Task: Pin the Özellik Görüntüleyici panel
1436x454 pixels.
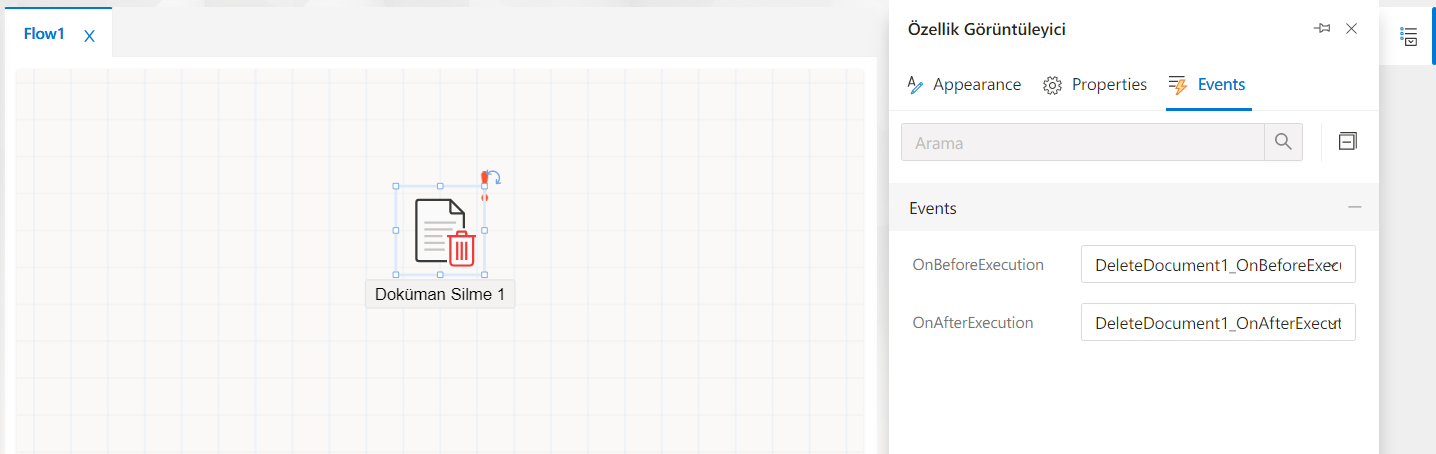Action: point(1322,29)
